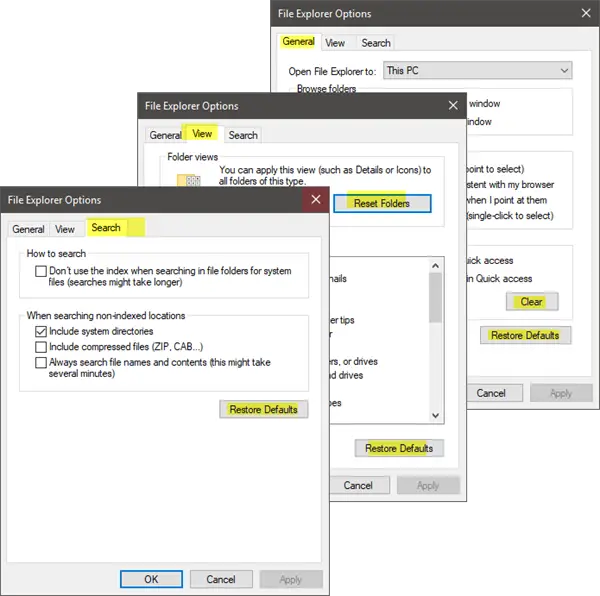Click Reset Folders button

(382, 203)
